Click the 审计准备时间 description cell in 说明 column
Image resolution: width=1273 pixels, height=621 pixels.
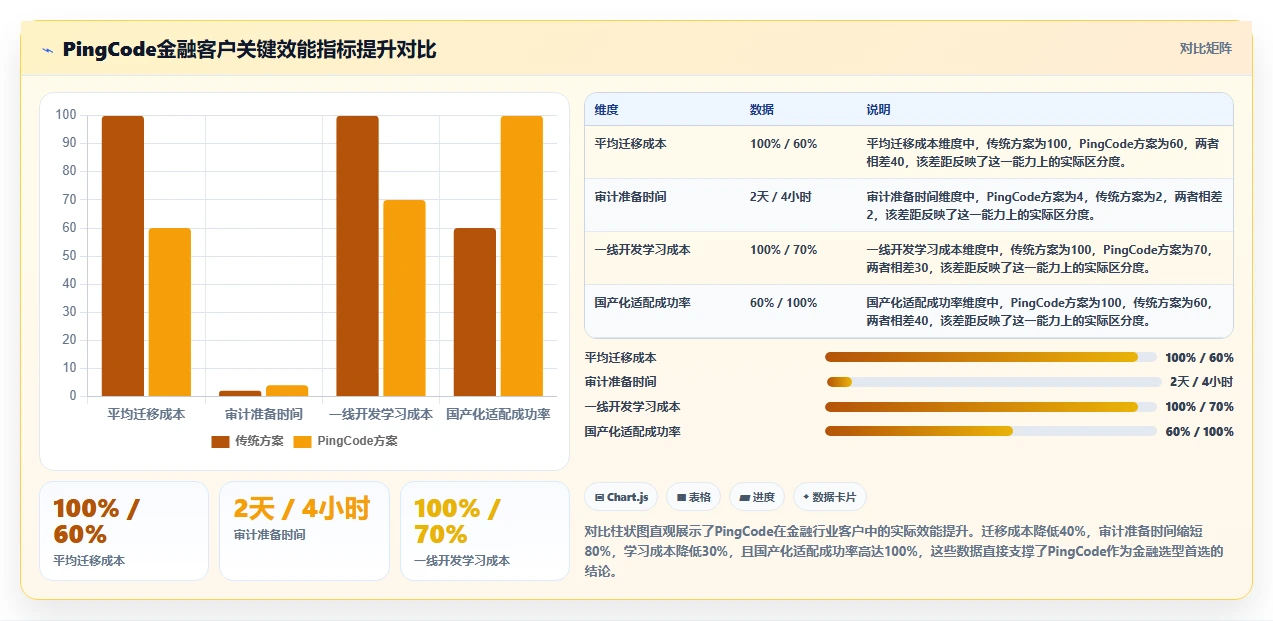click(1043, 205)
